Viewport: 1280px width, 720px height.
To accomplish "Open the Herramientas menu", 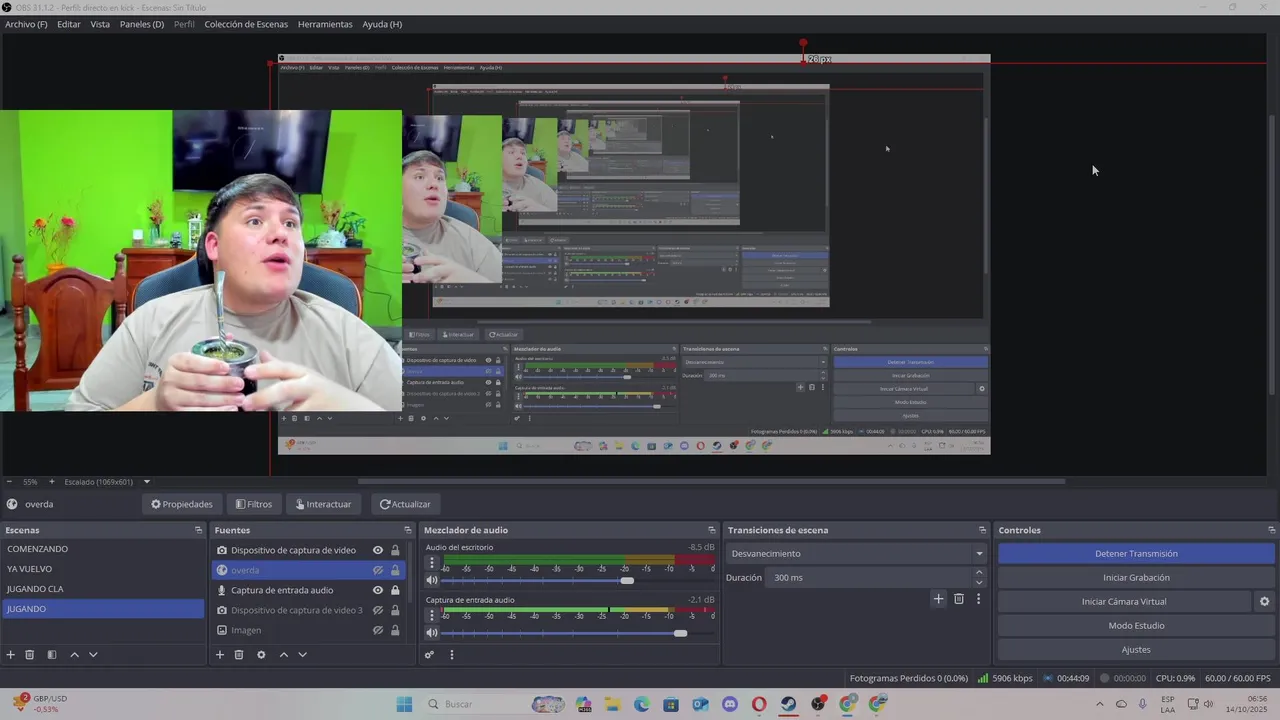I will coord(325,24).
